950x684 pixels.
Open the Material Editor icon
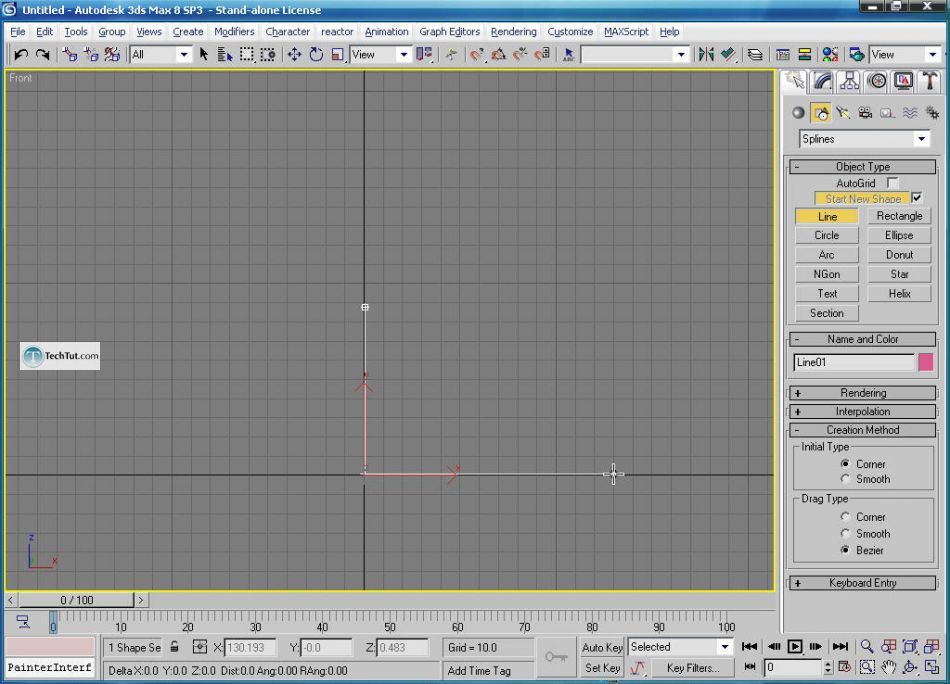[x=830, y=55]
